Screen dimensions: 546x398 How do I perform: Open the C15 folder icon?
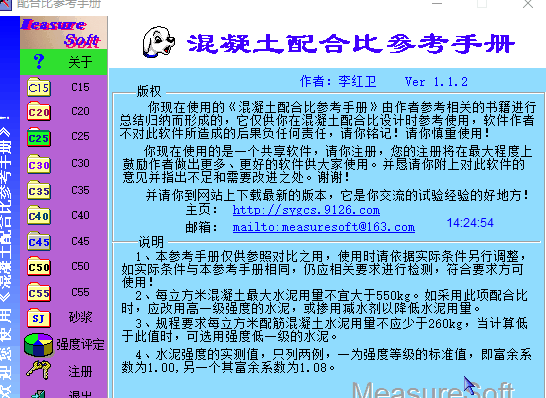pos(39,87)
